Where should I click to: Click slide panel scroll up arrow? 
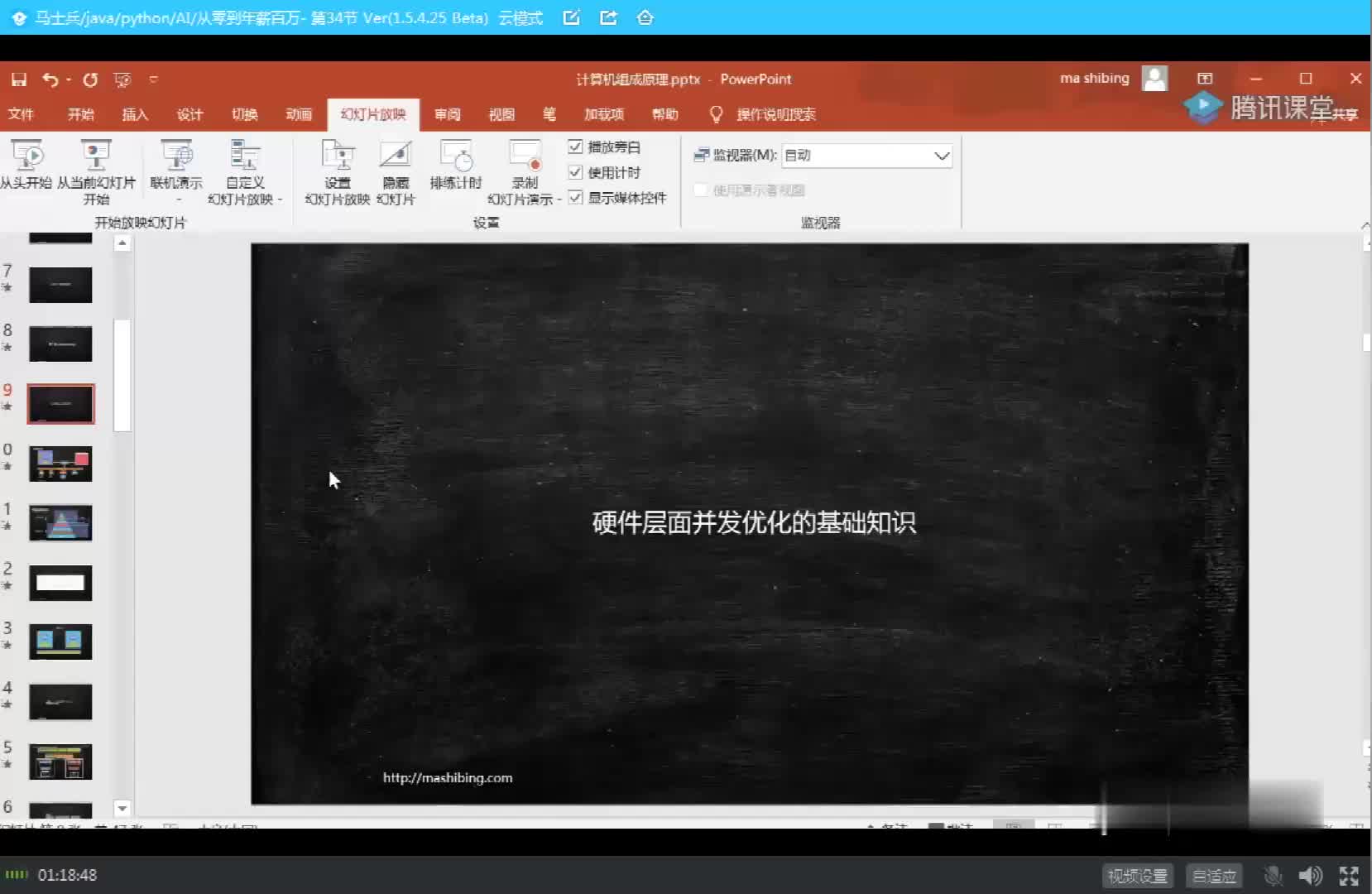tap(122, 243)
